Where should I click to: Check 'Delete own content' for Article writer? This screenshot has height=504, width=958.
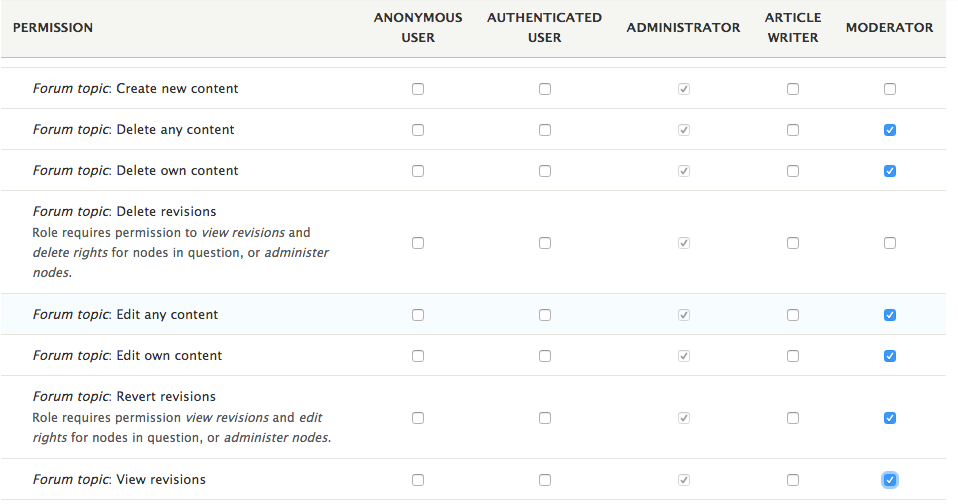coord(793,171)
